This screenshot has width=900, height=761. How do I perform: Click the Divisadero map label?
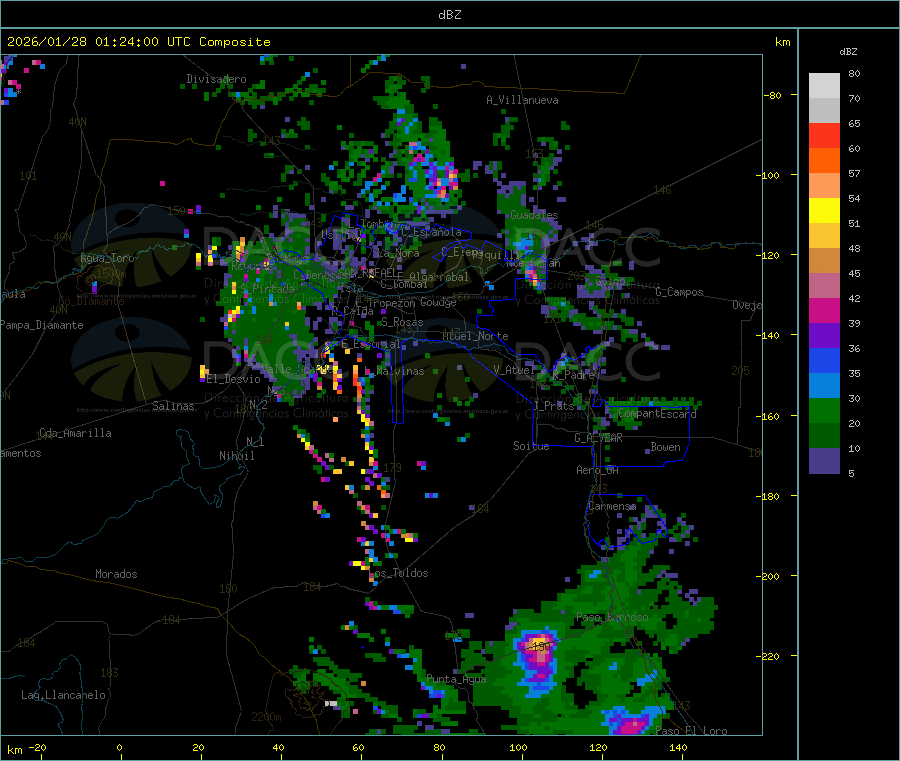pos(216,79)
